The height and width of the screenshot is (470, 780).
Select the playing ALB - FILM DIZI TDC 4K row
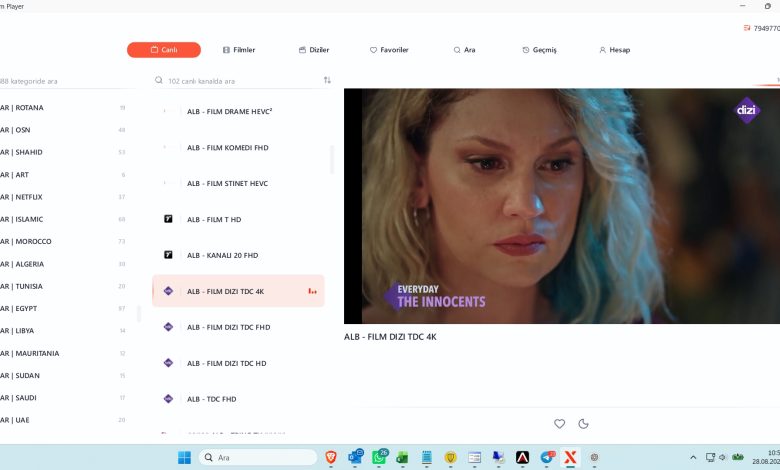[238, 291]
